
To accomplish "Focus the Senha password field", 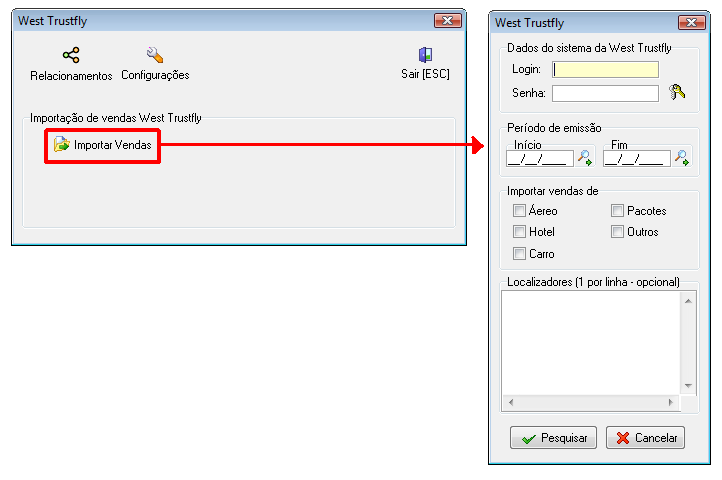I will click(x=605, y=94).
